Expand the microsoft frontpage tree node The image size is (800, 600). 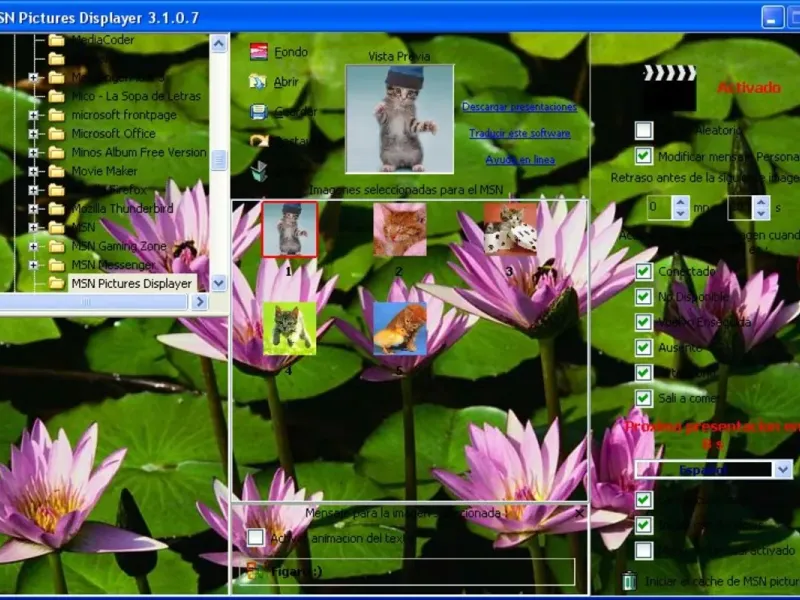click(x=34, y=115)
